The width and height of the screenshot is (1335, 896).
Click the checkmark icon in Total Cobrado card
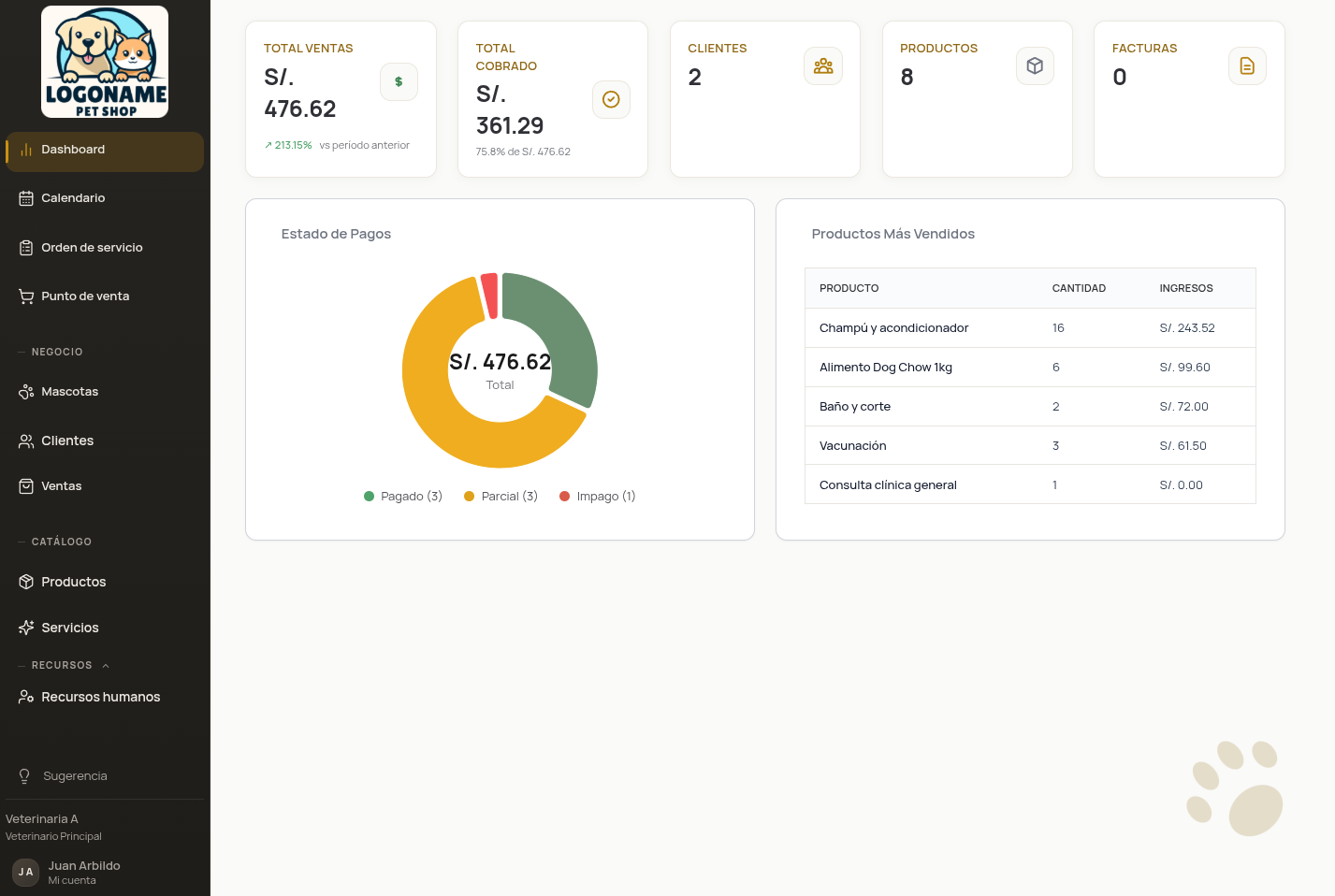[x=611, y=99]
